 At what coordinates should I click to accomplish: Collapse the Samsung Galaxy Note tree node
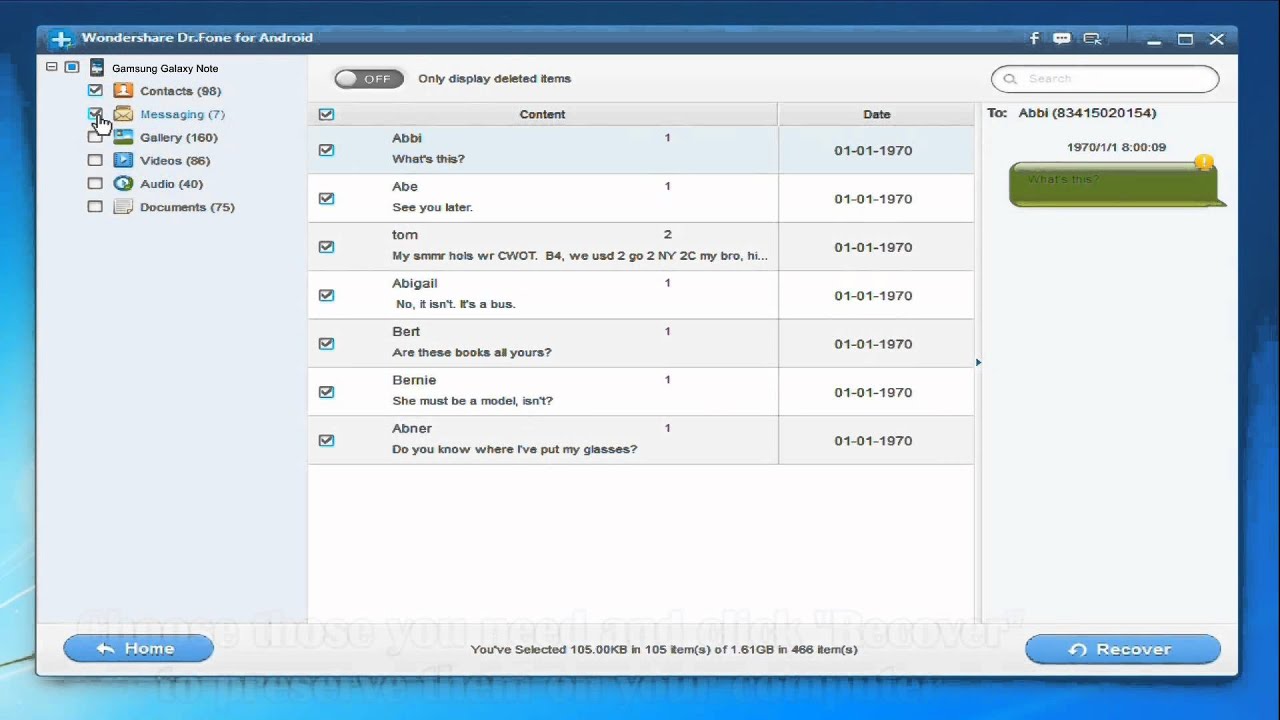(x=52, y=67)
